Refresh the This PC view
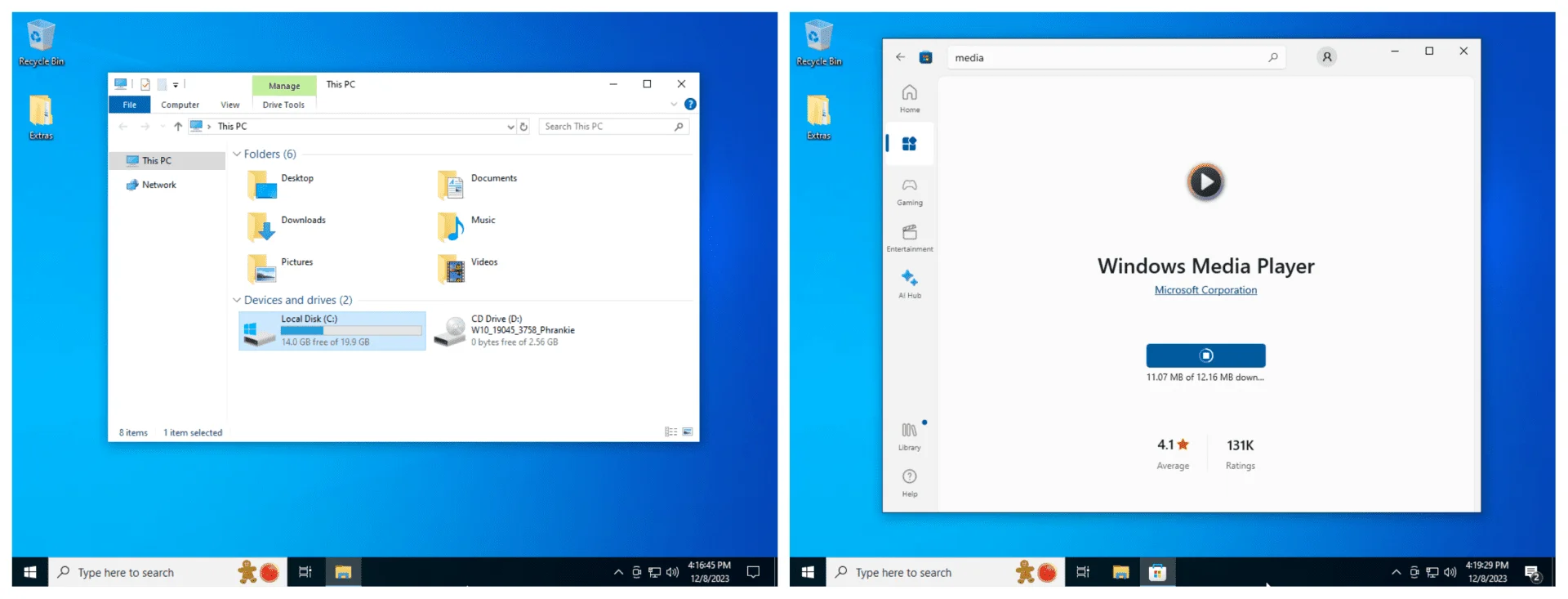This screenshot has width=1568, height=599. [x=523, y=127]
